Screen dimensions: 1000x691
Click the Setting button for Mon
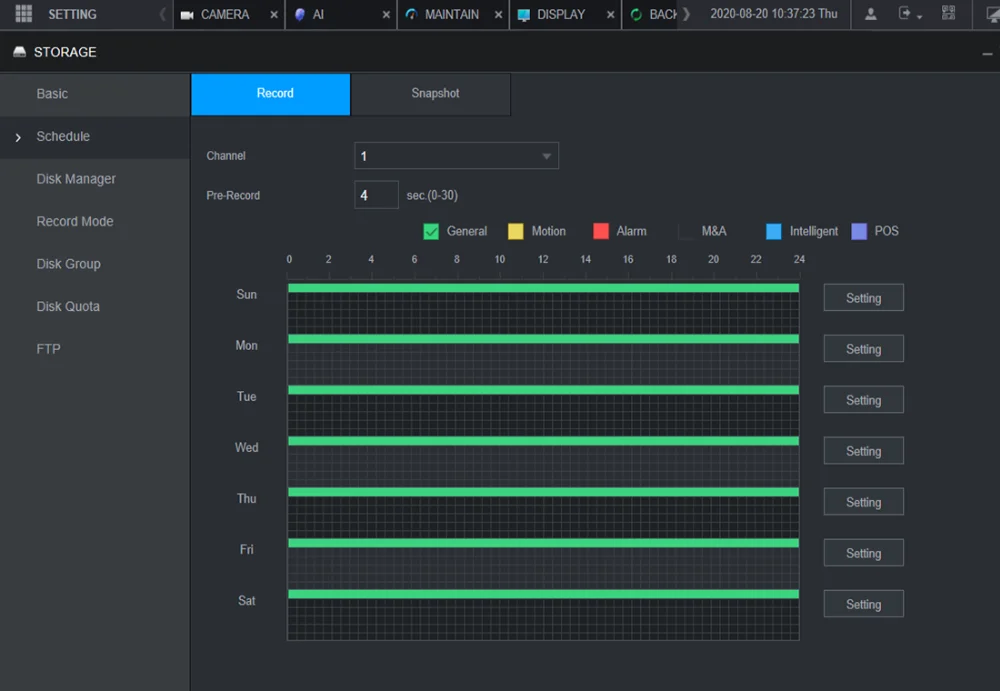coord(864,349)
